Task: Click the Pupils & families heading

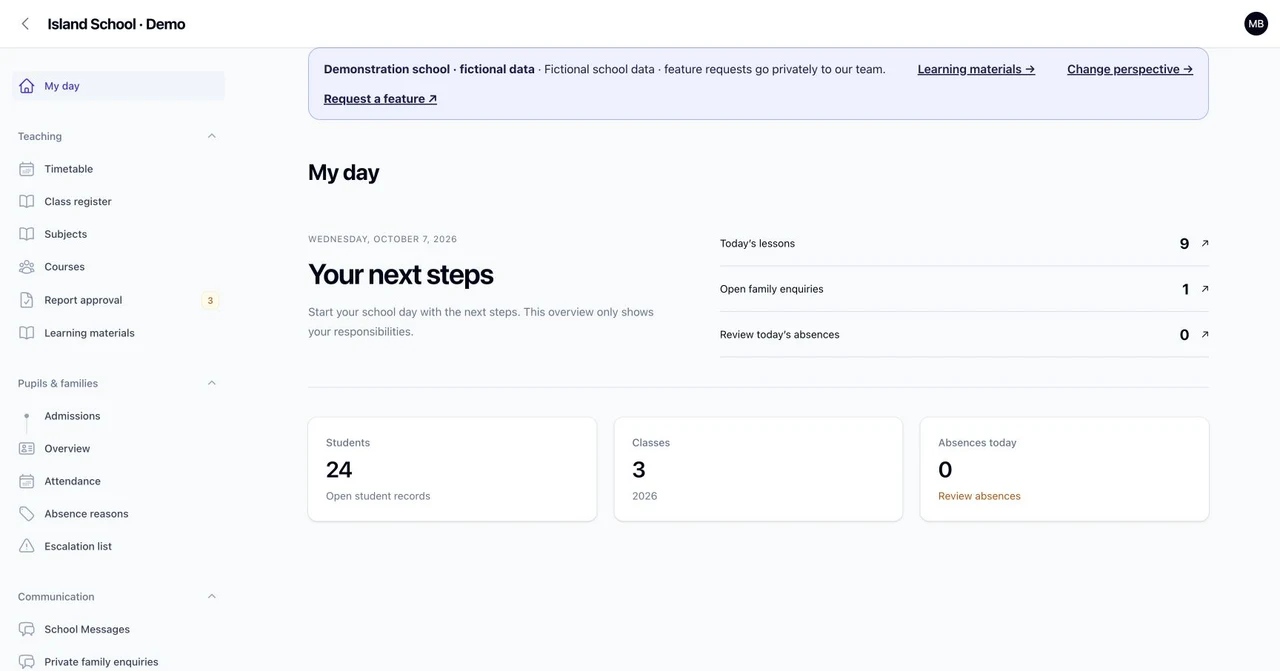Action: (58, 383)
